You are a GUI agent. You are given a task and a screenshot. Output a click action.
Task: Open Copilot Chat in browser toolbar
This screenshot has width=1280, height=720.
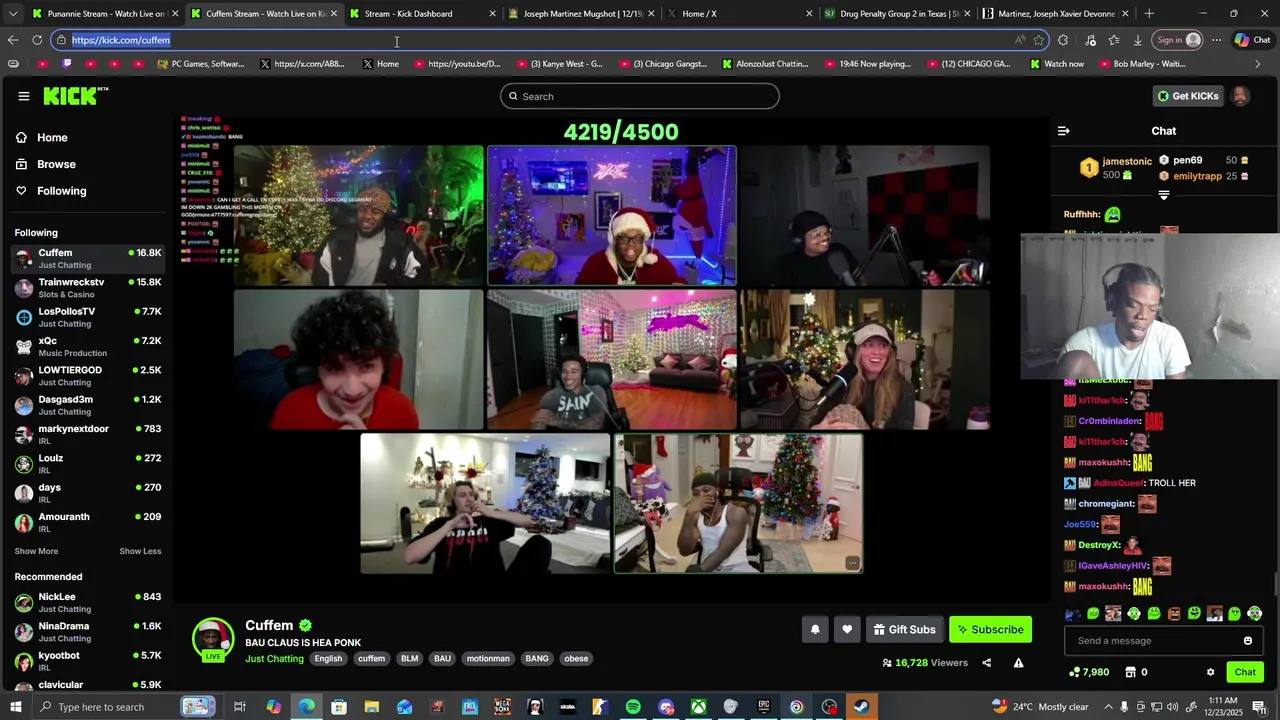(1253, 40)
